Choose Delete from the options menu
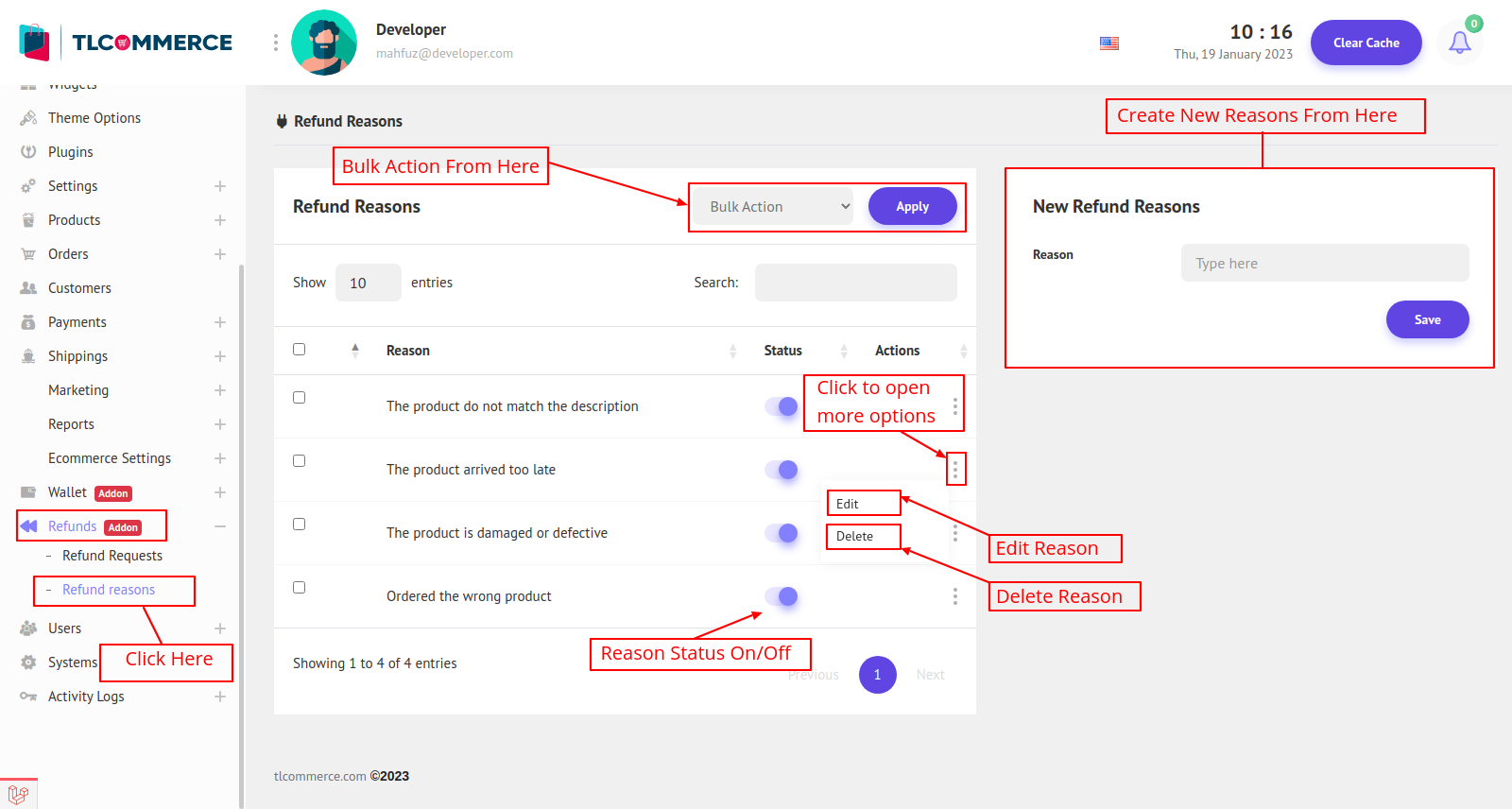1512x809 pixels. [855, 536]
